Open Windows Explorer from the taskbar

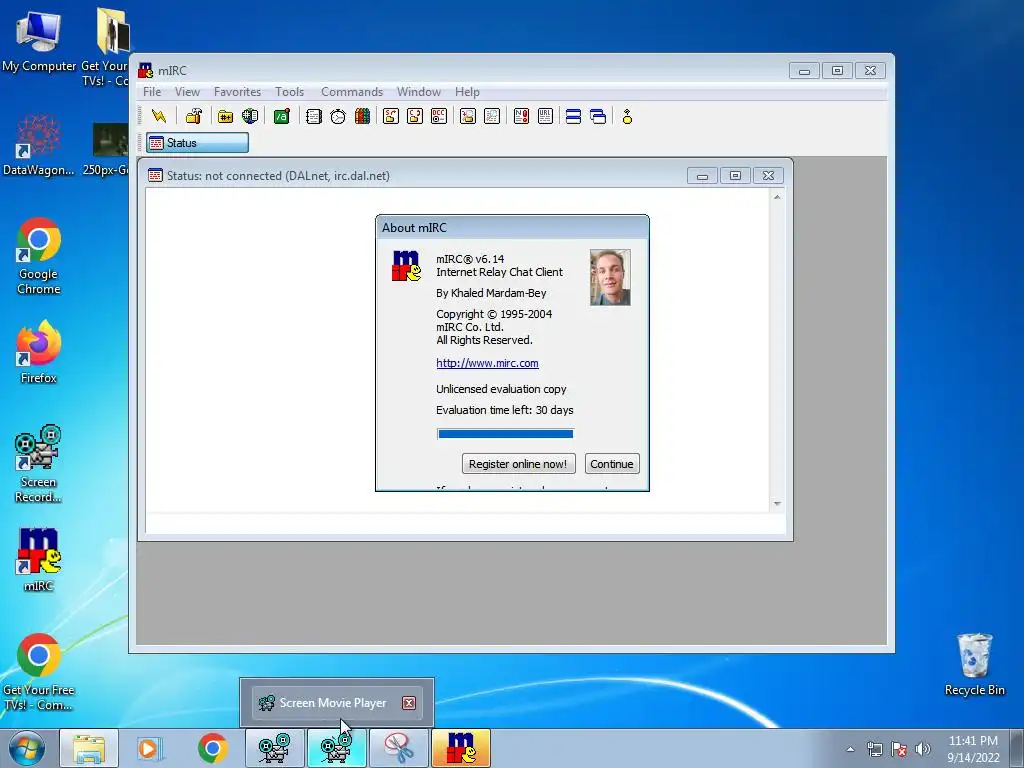pos(89,748)
